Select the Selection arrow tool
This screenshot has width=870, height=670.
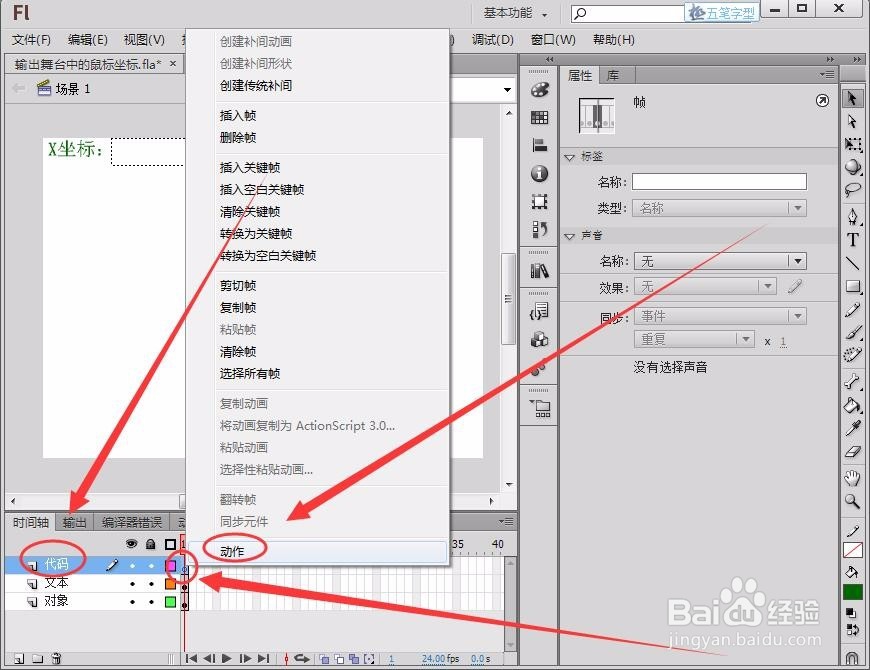[852, 98]
